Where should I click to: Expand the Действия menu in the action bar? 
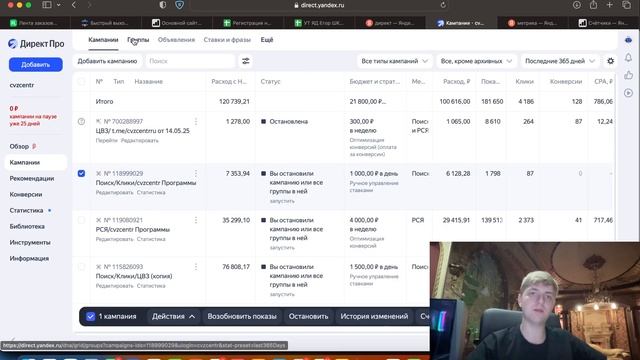click(x=173, y=316)
